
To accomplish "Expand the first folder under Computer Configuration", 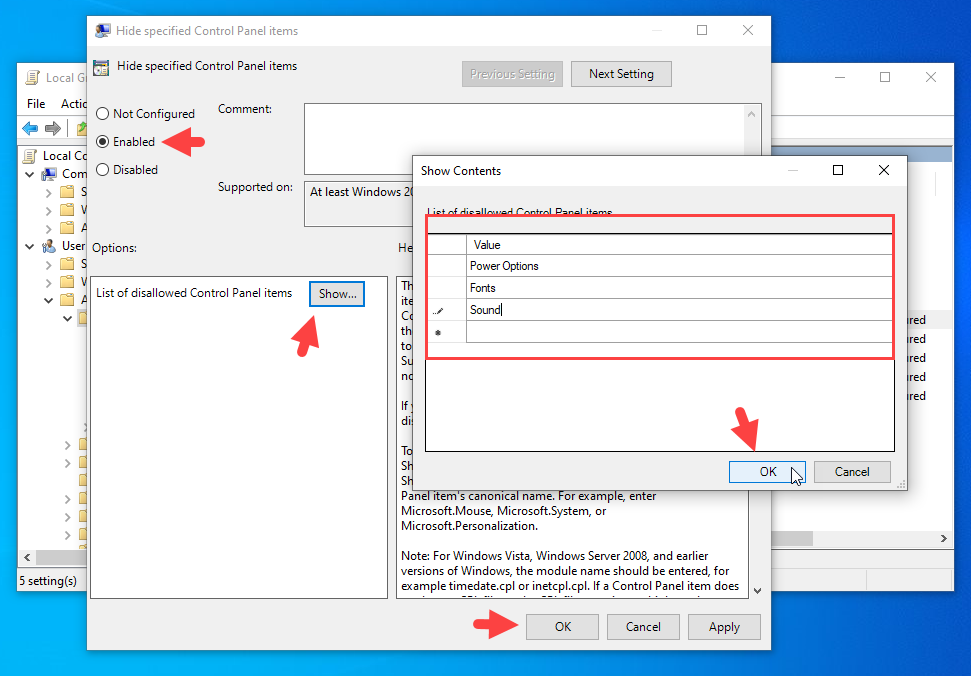I will (48, 193).
